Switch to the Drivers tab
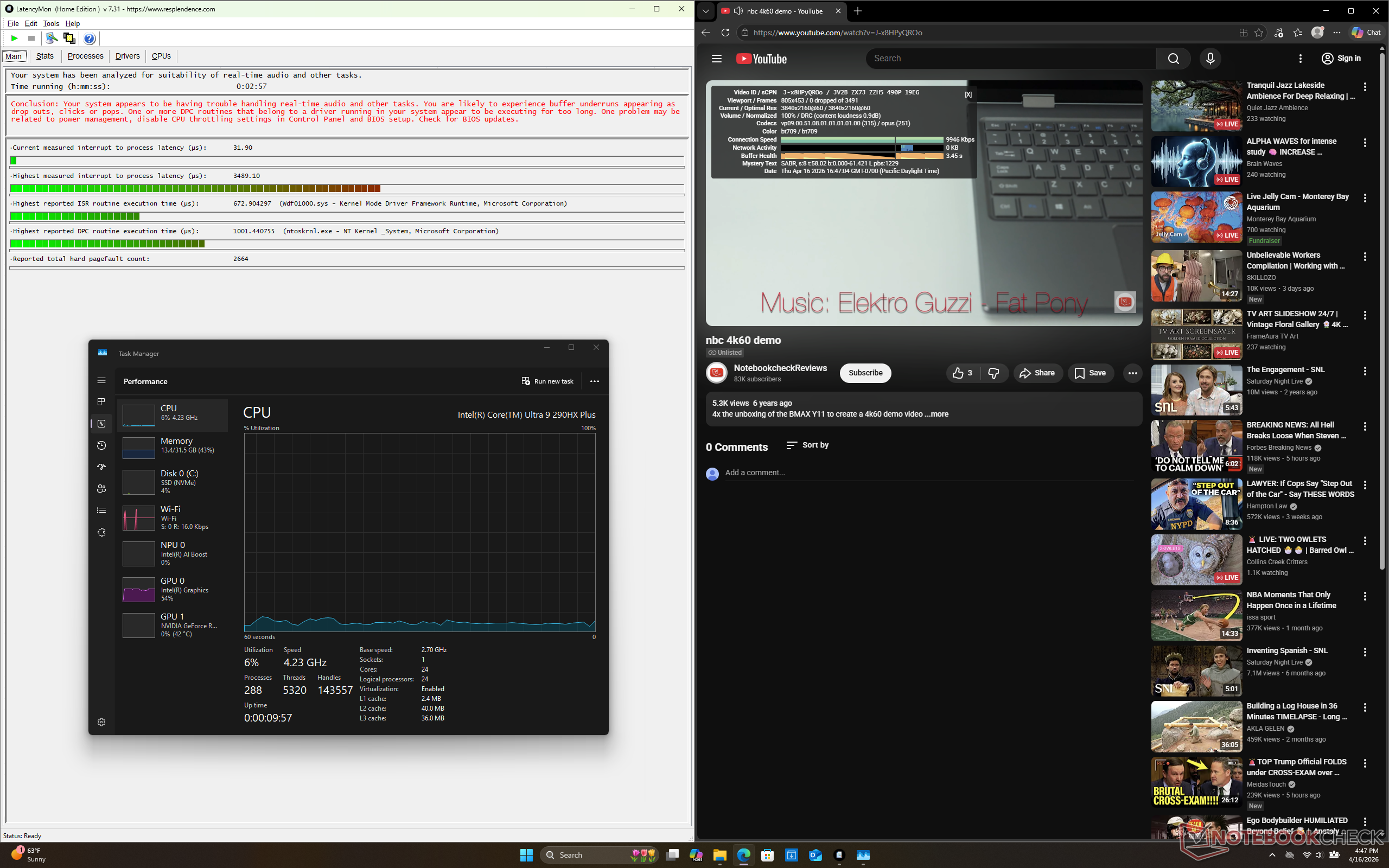The height and width of the screenshot is (868, 1389). point(128,56)
